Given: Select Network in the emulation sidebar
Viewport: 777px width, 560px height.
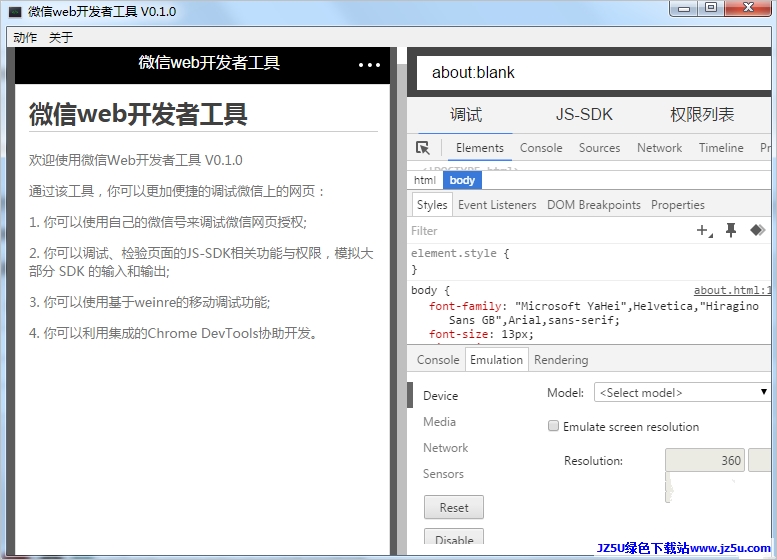Looking at the screenshot, I should pos(445,448).
